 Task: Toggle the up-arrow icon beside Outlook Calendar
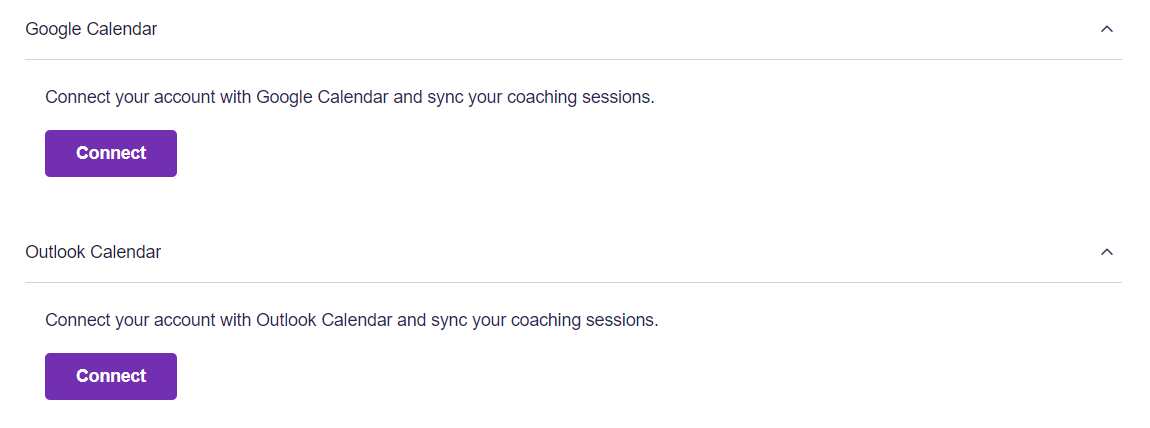click(1106, 252)
